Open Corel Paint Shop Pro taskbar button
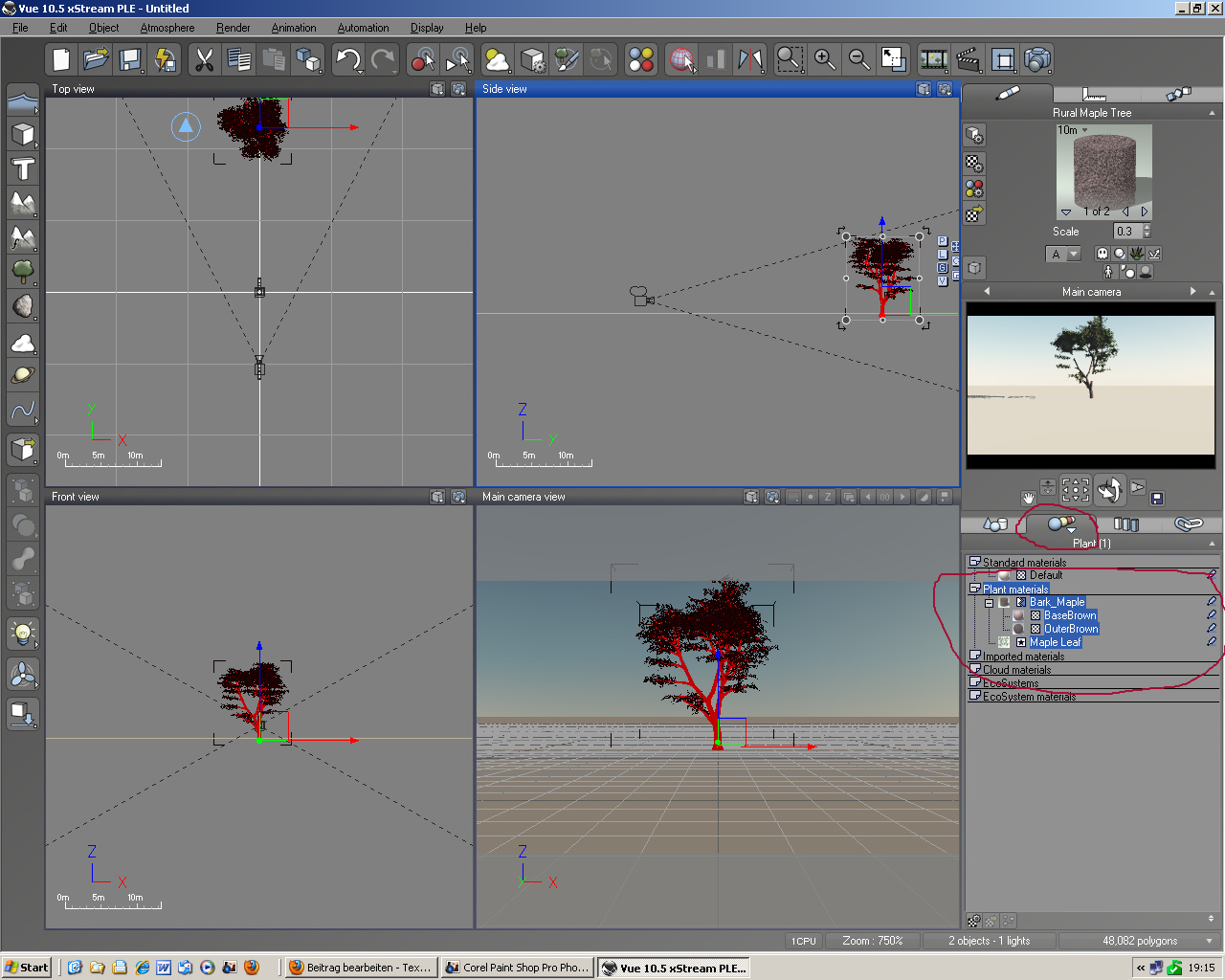Screen dimensions: 1225x980 click(x=517, y=968)
